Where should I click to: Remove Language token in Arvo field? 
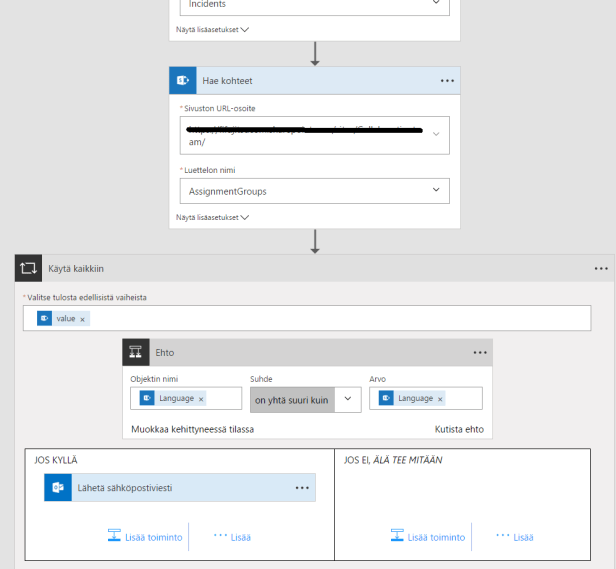(440, 399)
